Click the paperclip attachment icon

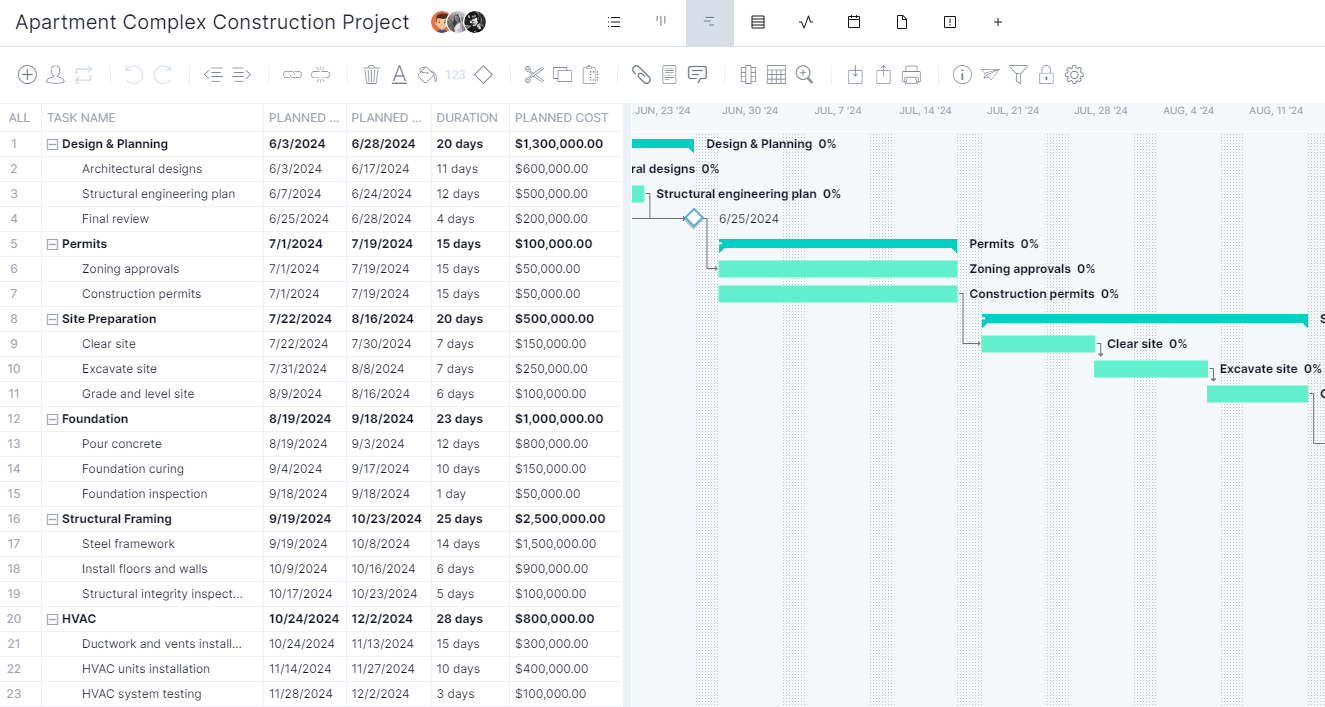pos(641,74)
